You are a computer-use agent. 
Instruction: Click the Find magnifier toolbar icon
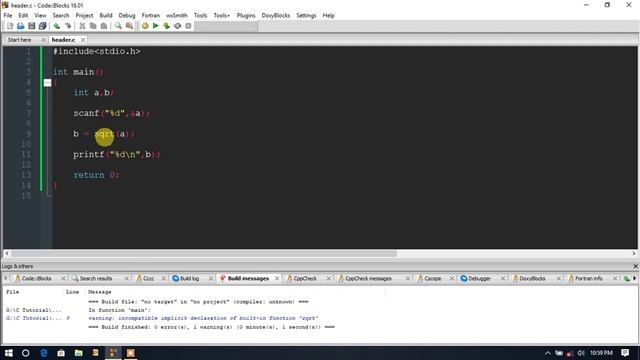[118, 26]
